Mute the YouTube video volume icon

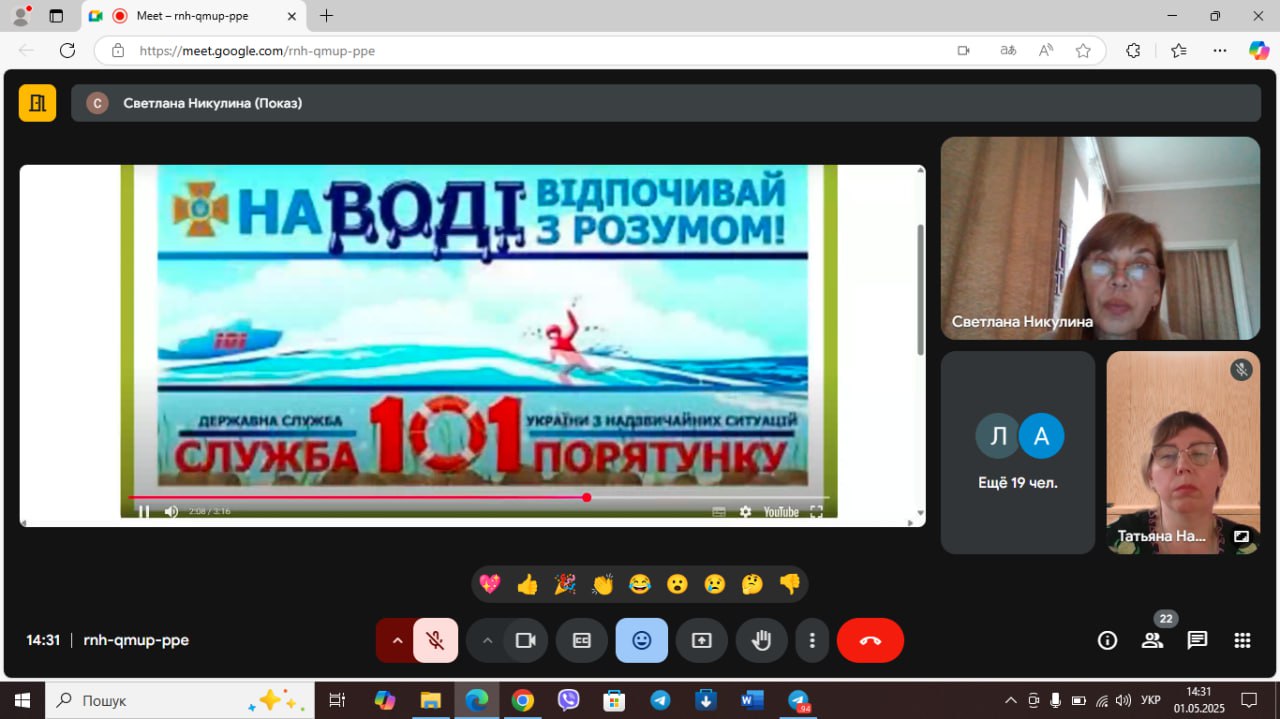[171, 511]
